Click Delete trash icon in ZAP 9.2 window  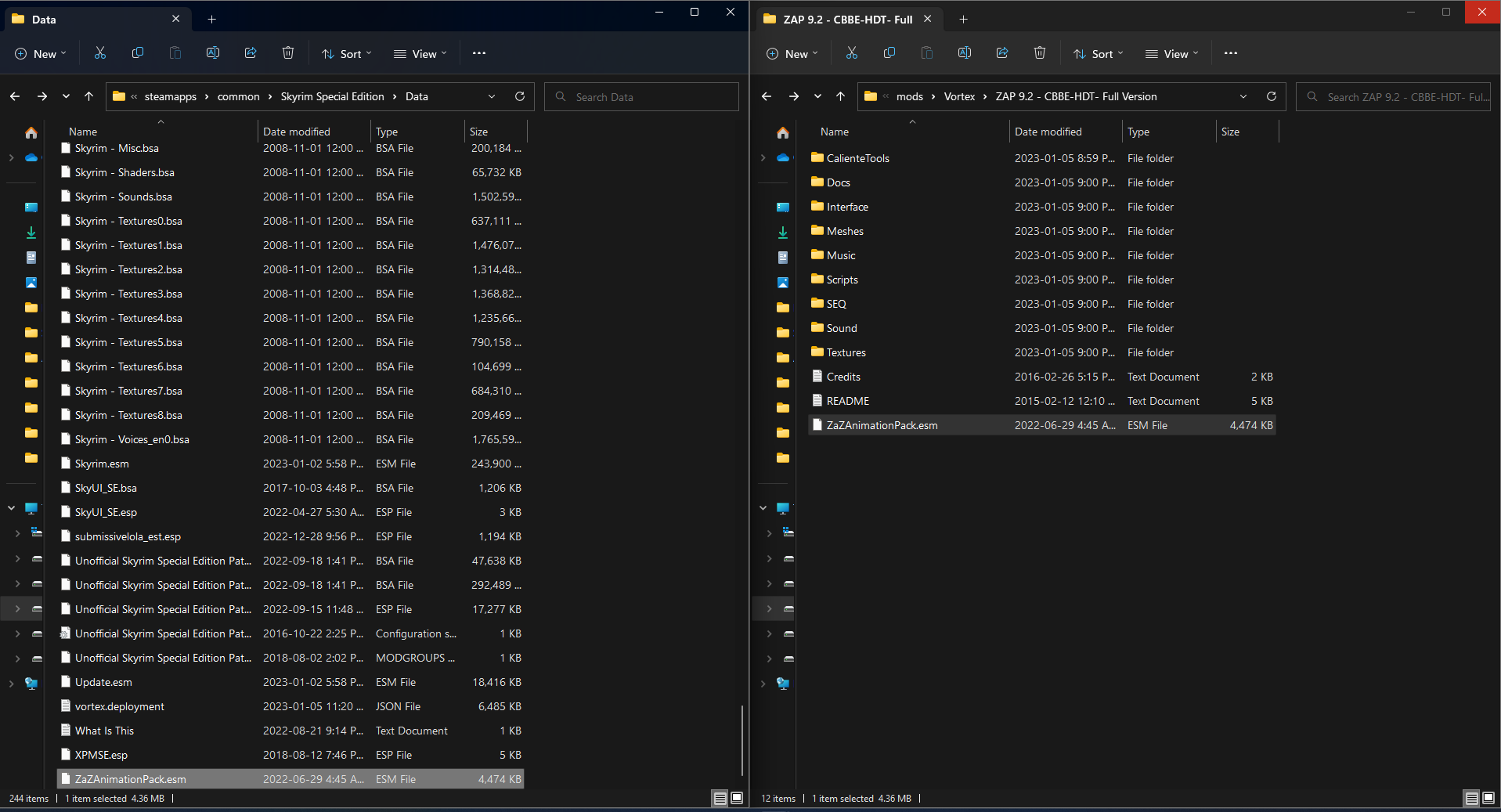(1040, 53)
